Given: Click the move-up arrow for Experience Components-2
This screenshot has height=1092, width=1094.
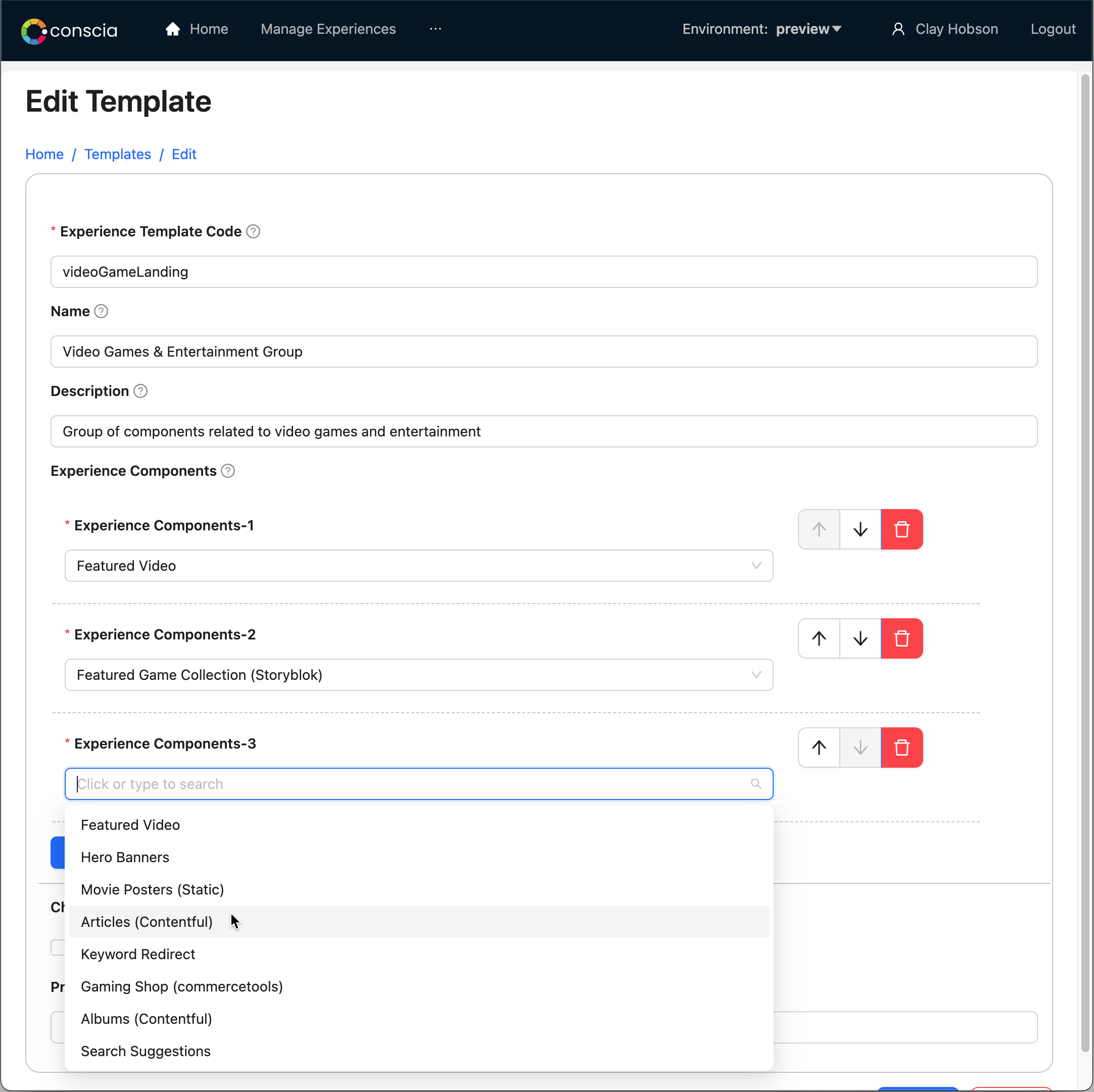Looking at the screenshot, I should point(818,638).
